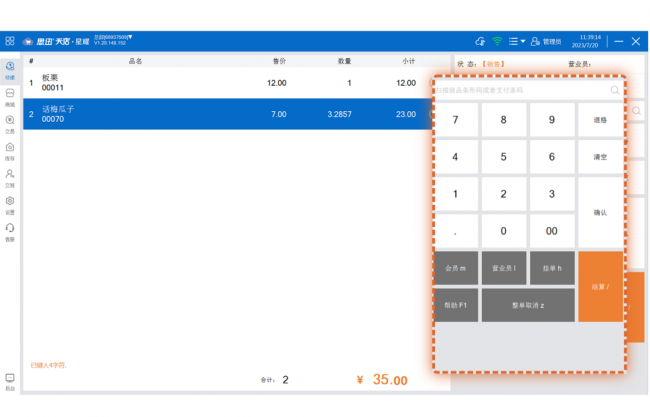This screenshot has height=417, width=650.
Task: Tap keypad digit 6
Action: pos(552,157)
